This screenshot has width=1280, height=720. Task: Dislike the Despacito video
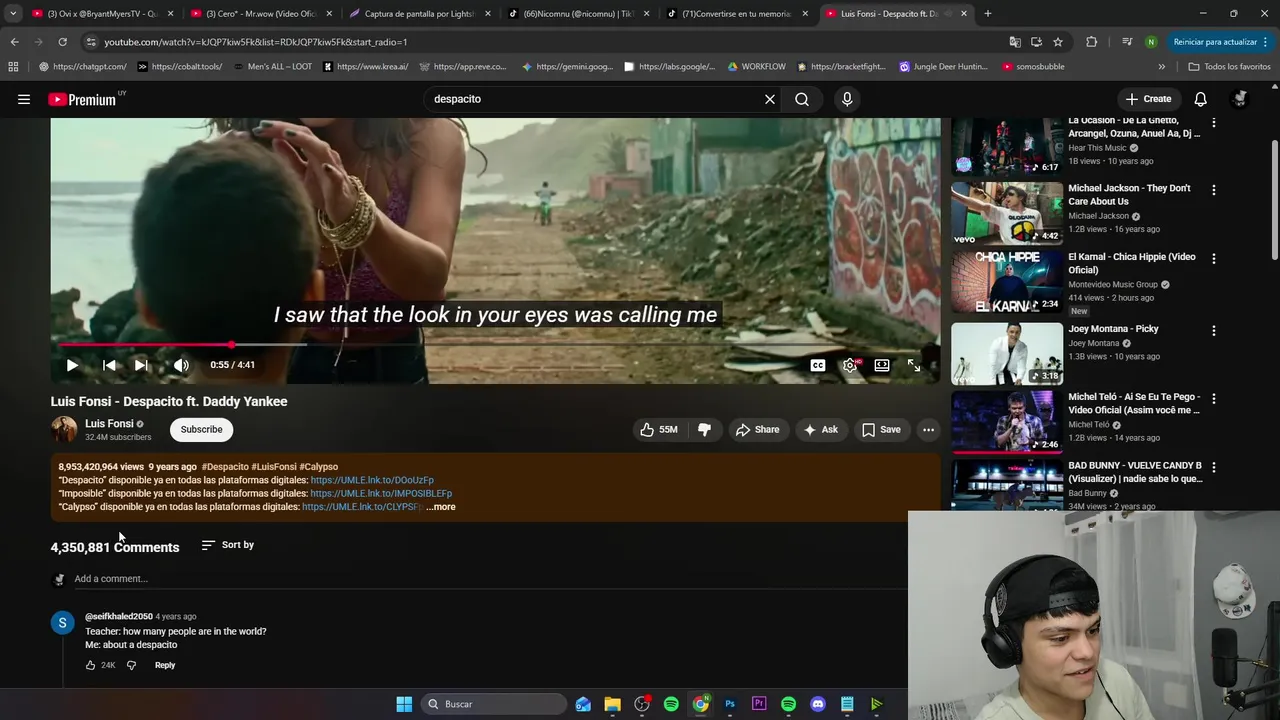click(704, 430)
